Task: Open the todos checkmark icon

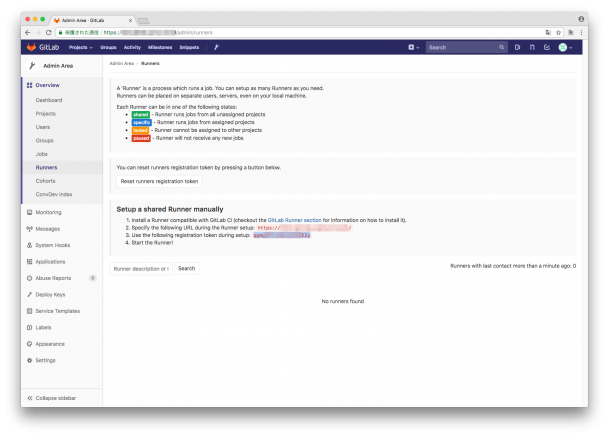Action: (x=547, y=47)
